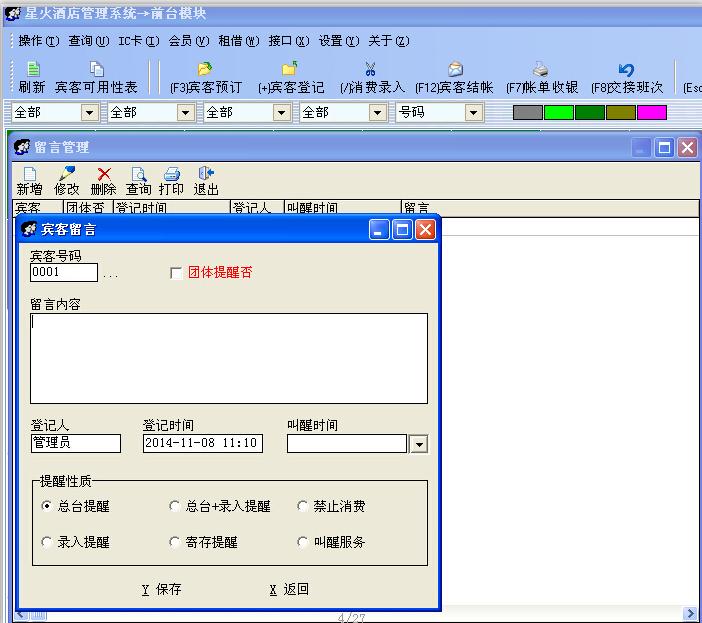Click the 登记时间 column header
The width and height of the screenshot is (702, 623).
coord(171,208)
